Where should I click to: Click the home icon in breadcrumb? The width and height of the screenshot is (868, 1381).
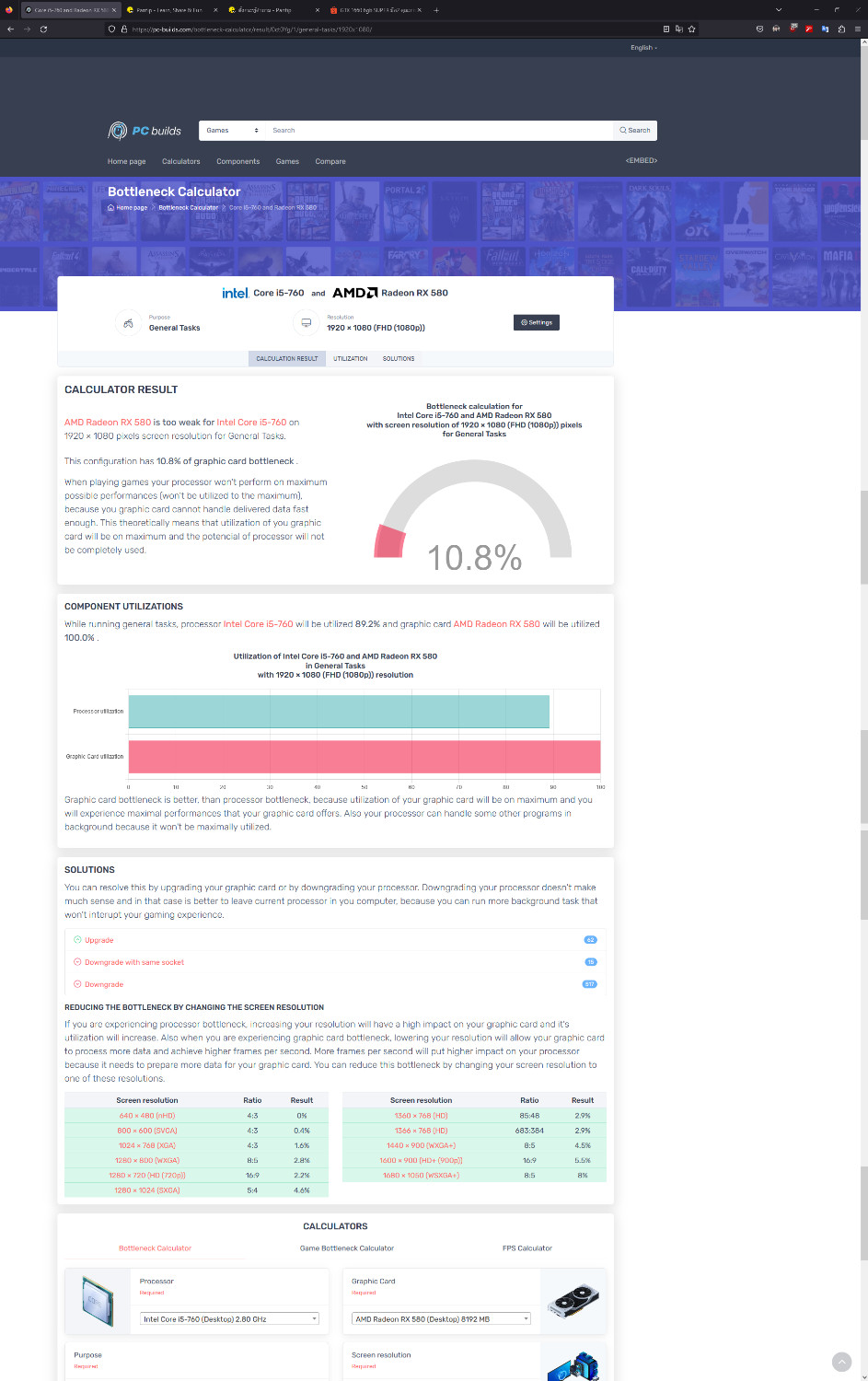click(x=111, y=207)
